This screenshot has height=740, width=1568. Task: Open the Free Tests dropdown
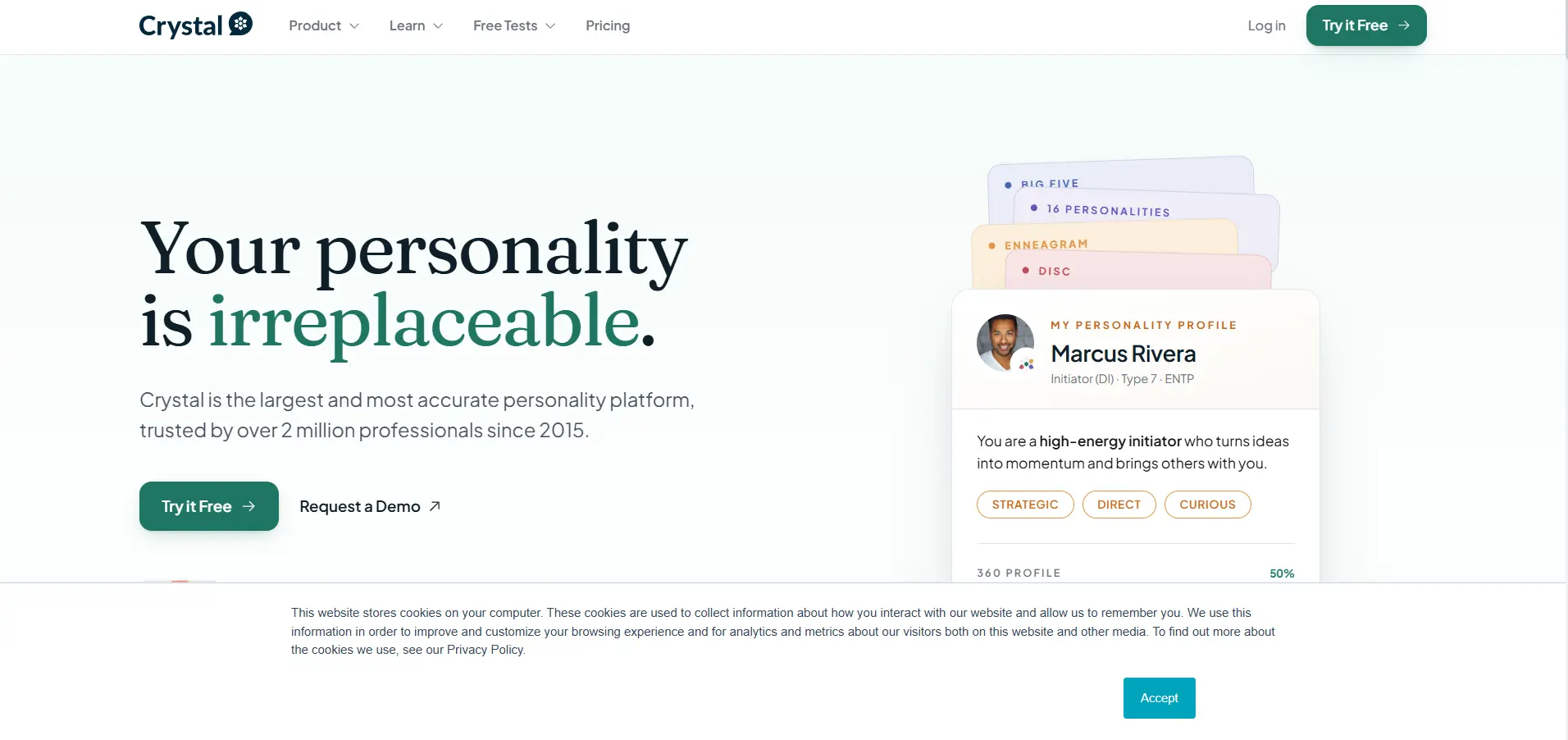(x=514, y=25)
